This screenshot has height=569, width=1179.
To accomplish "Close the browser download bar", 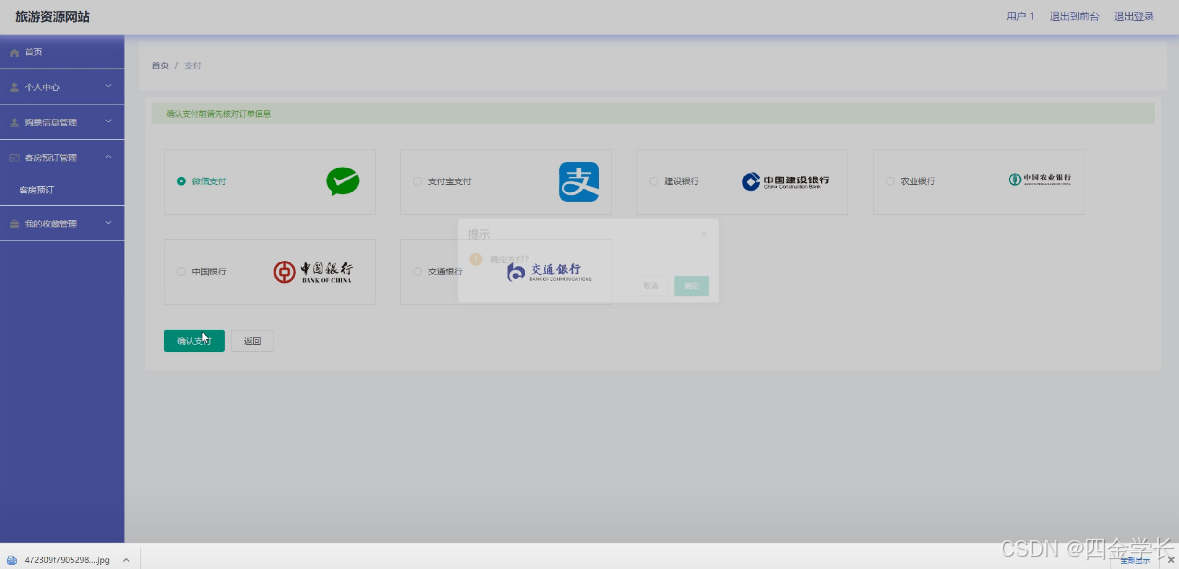I will tap(1170, 560).
